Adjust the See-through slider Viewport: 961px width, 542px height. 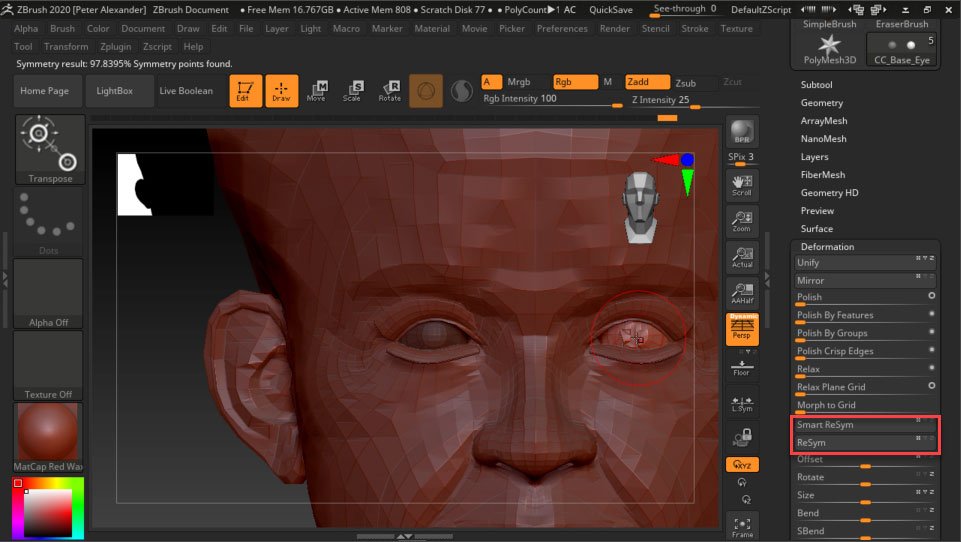(685, 9)
